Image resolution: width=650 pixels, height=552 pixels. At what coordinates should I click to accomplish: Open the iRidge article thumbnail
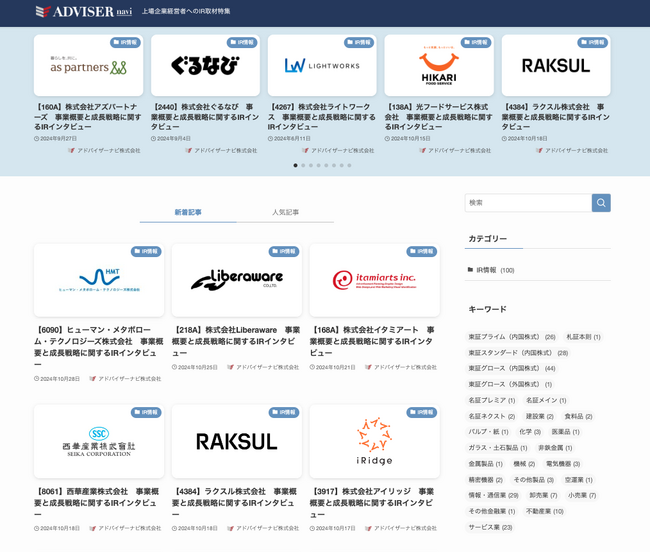pos(374,441)
